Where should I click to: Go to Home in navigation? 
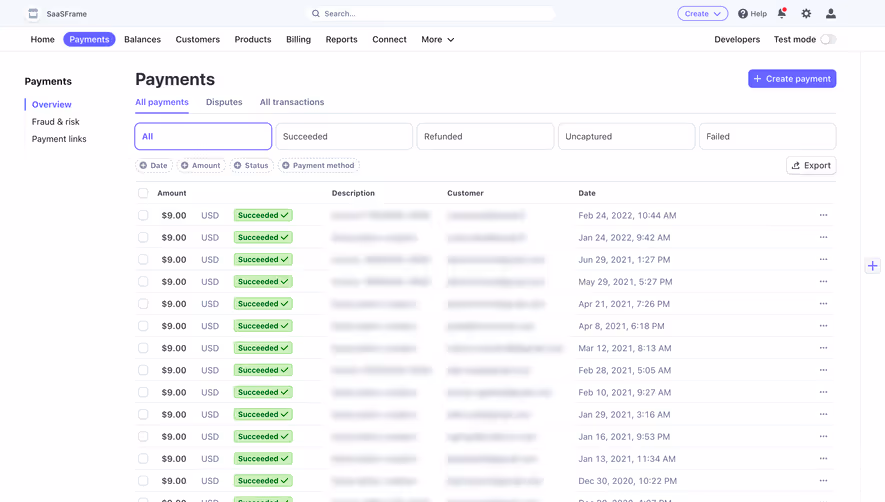pyautogui.click(x=42, y=40)
